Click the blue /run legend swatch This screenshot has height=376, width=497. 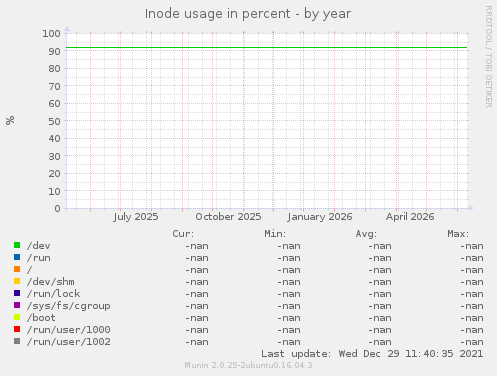17,257
